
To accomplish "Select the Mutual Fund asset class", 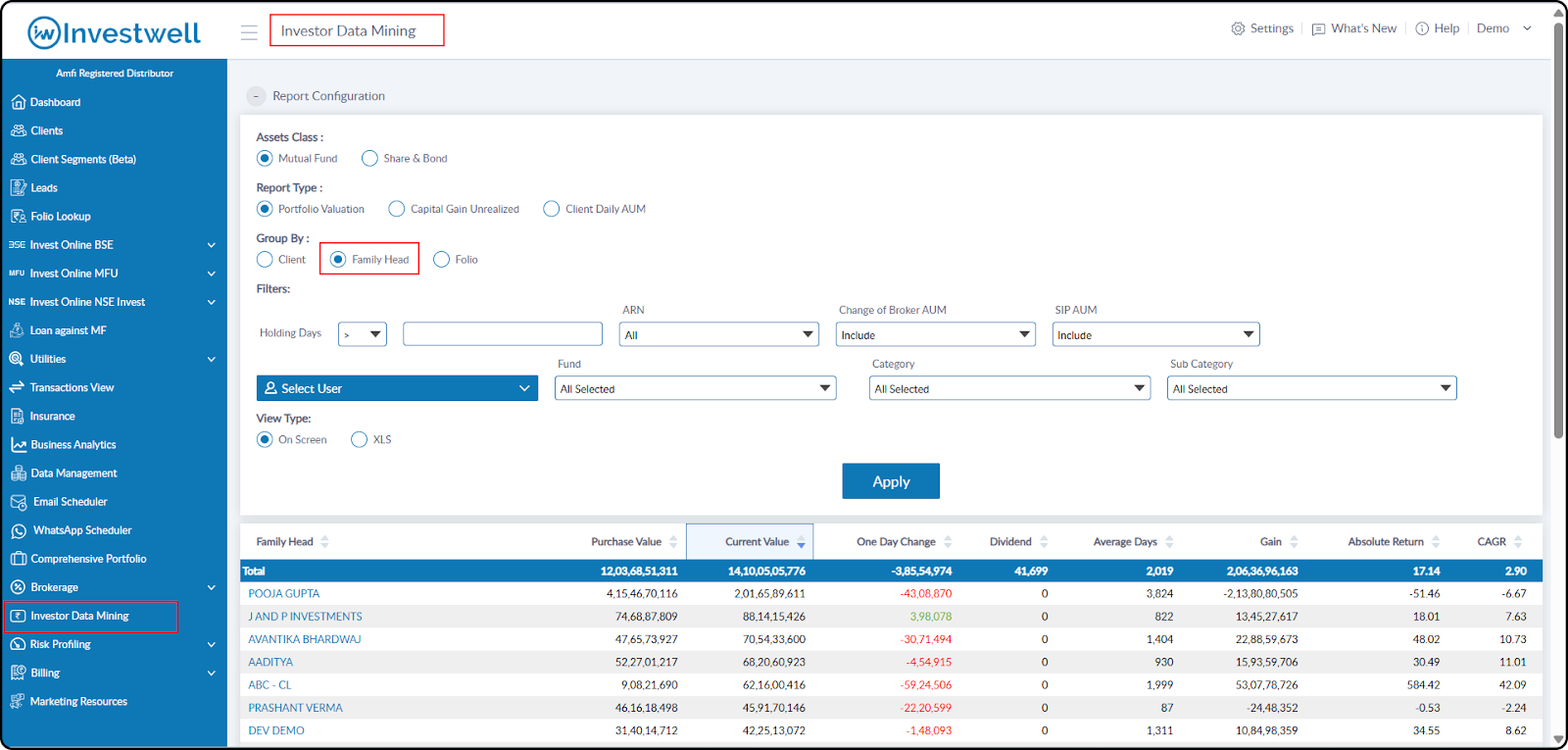I will click(x=265, y=158).
